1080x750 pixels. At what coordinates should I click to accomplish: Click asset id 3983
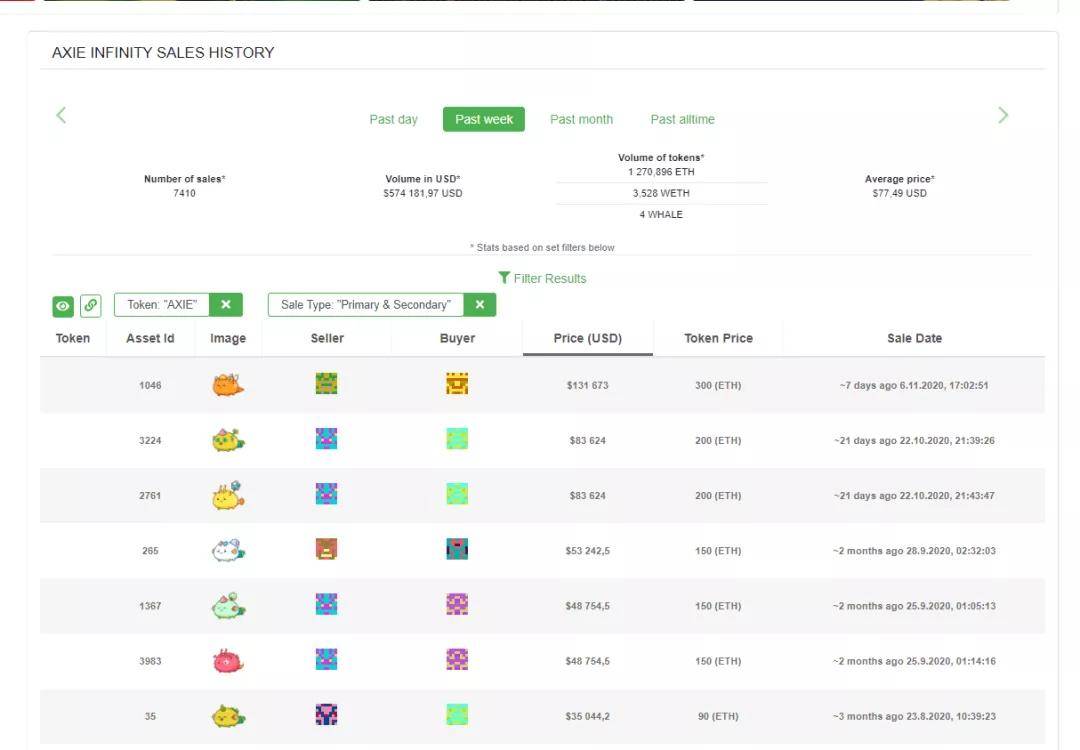tap(150, 661)
